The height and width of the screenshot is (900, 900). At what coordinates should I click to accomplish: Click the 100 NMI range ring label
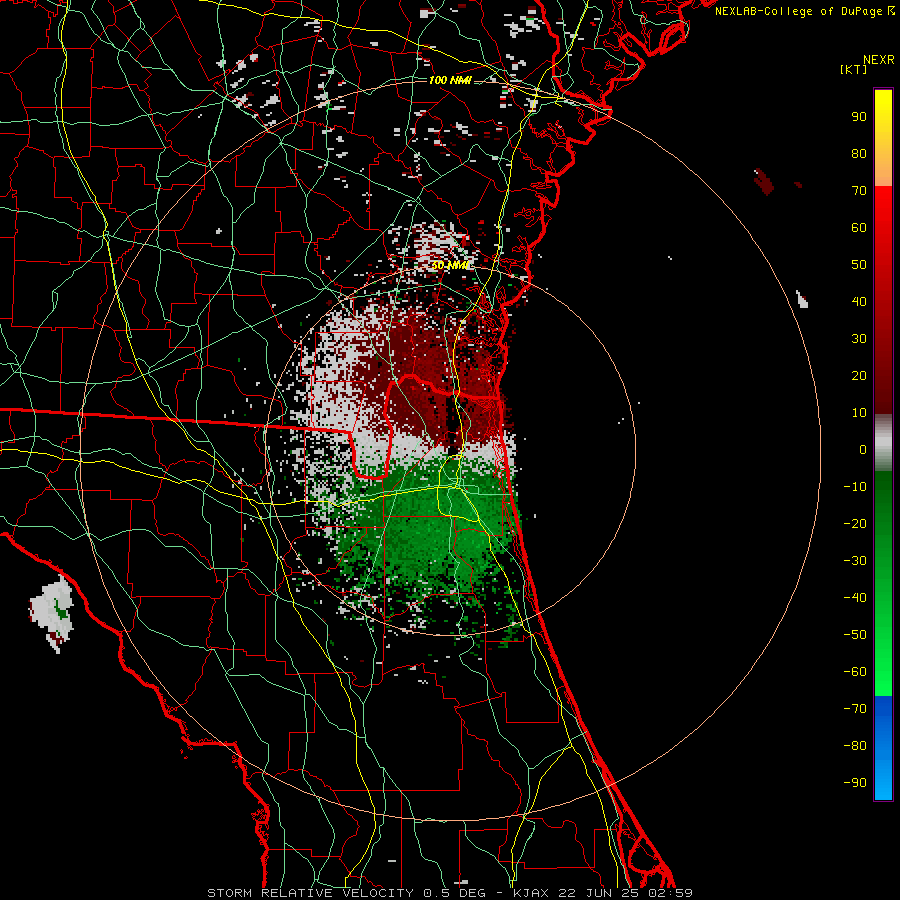[449, 80]
